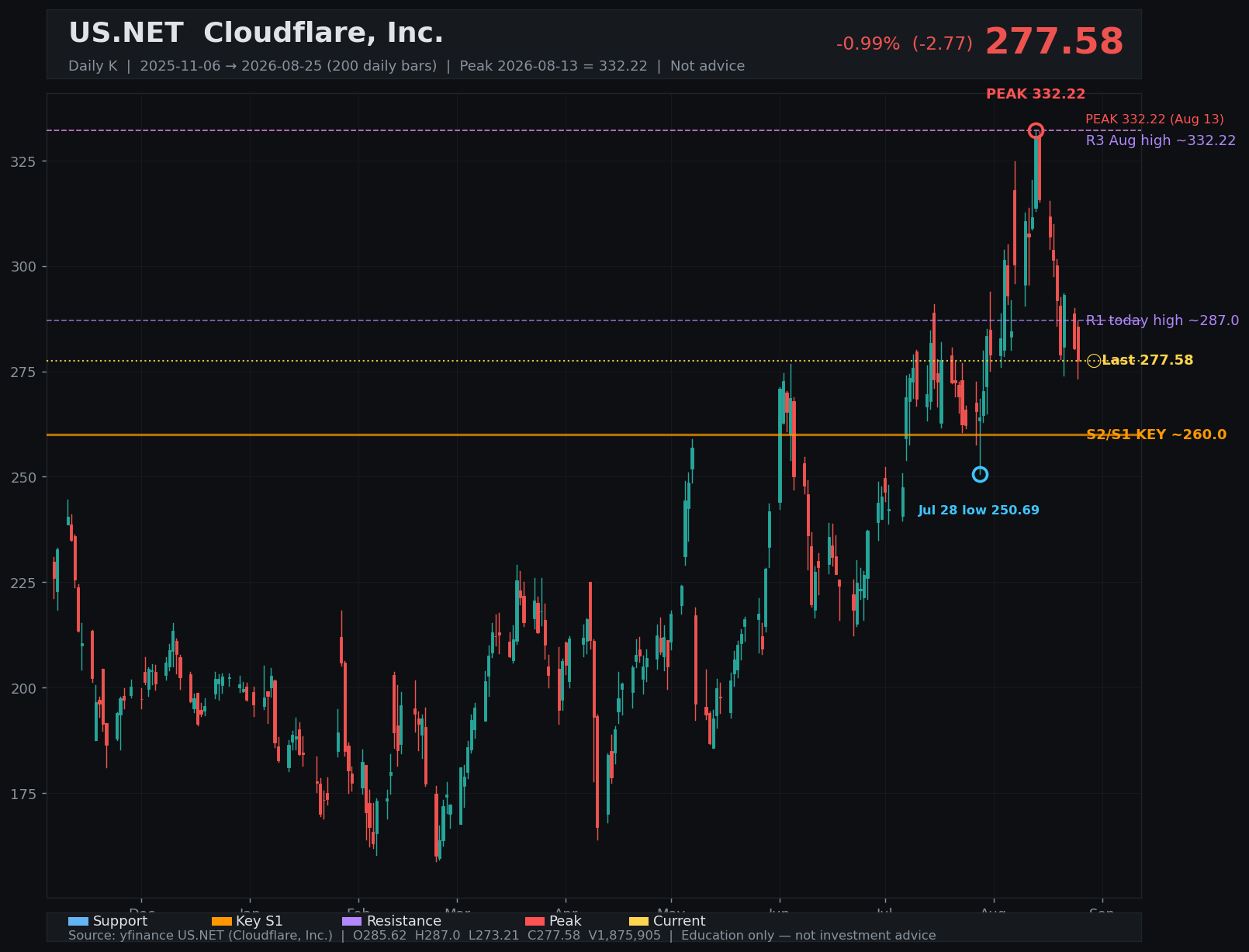Click the 'Jul 28 low 250.69' annotation
1249x952 pixels.
coord(979,511)
